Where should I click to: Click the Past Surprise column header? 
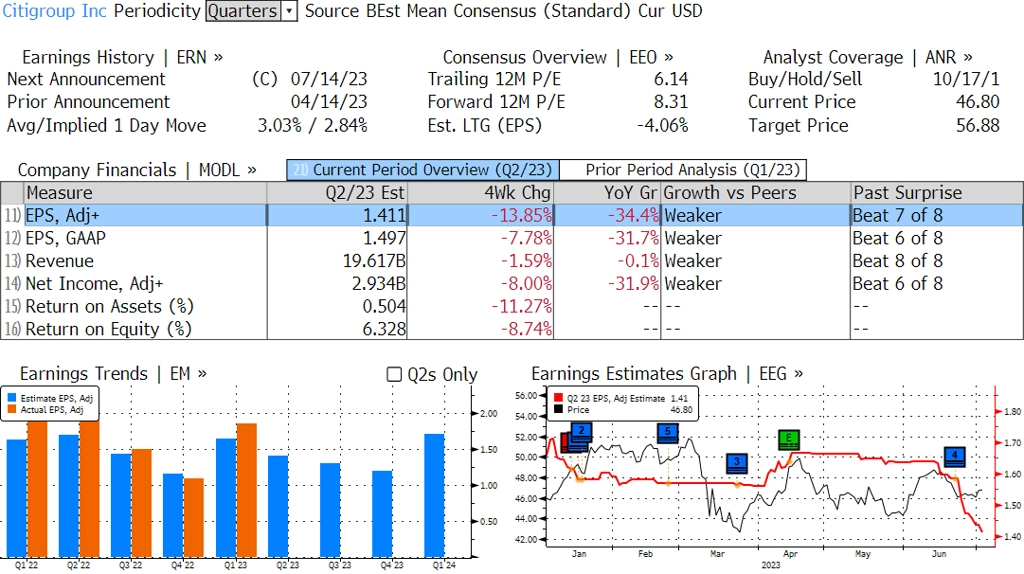(x=937, y=193)
